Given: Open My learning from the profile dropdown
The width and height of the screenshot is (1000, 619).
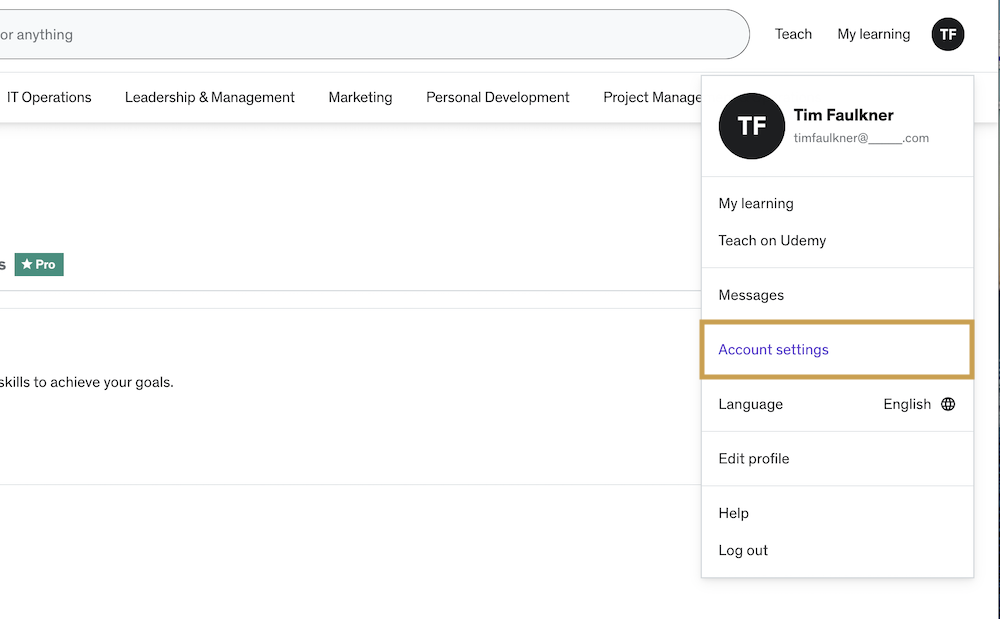Looking at the screenshot, I should click(x=756, y=203).
